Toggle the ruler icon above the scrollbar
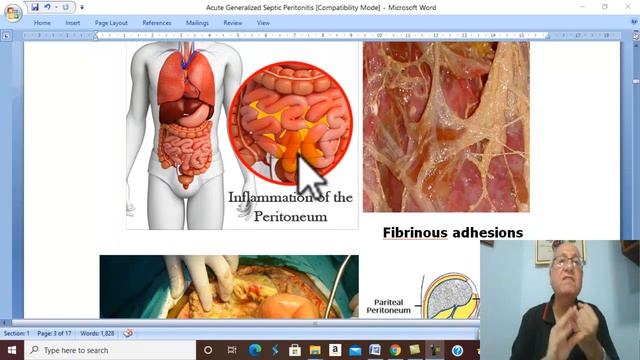 [x=636, y=36]
